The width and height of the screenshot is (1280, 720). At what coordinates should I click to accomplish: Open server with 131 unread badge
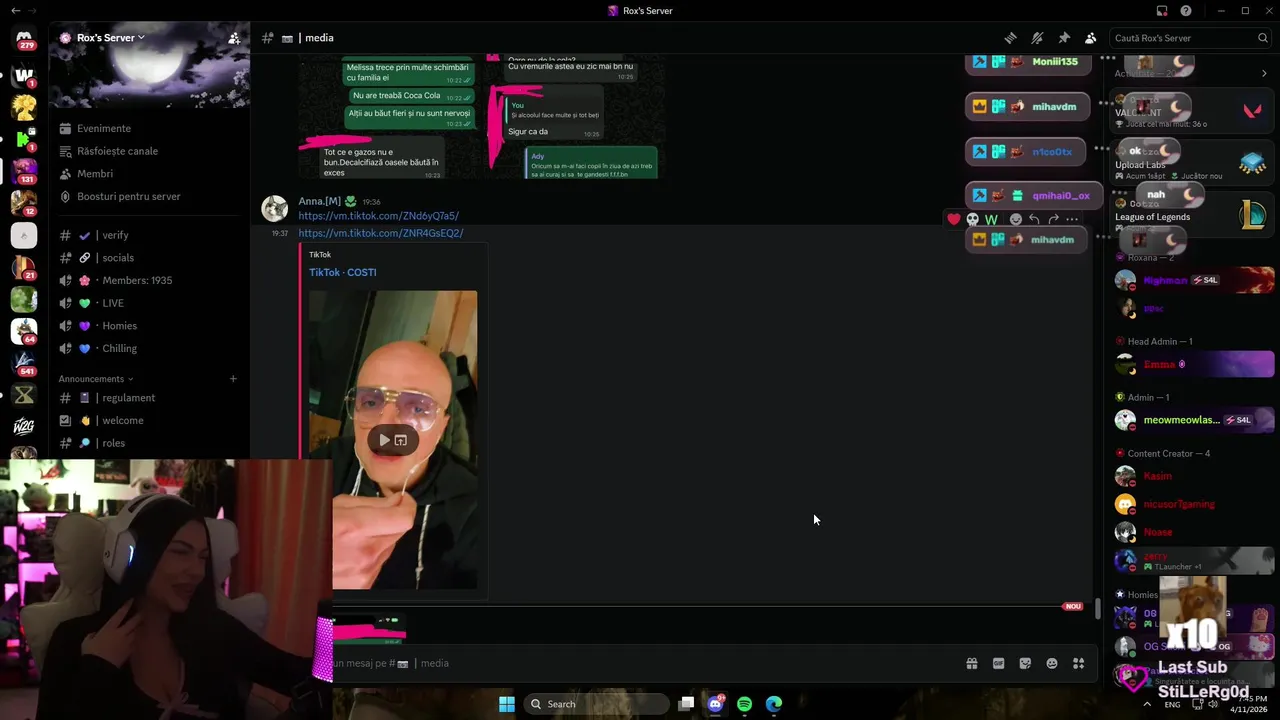[x=24, y=171]
